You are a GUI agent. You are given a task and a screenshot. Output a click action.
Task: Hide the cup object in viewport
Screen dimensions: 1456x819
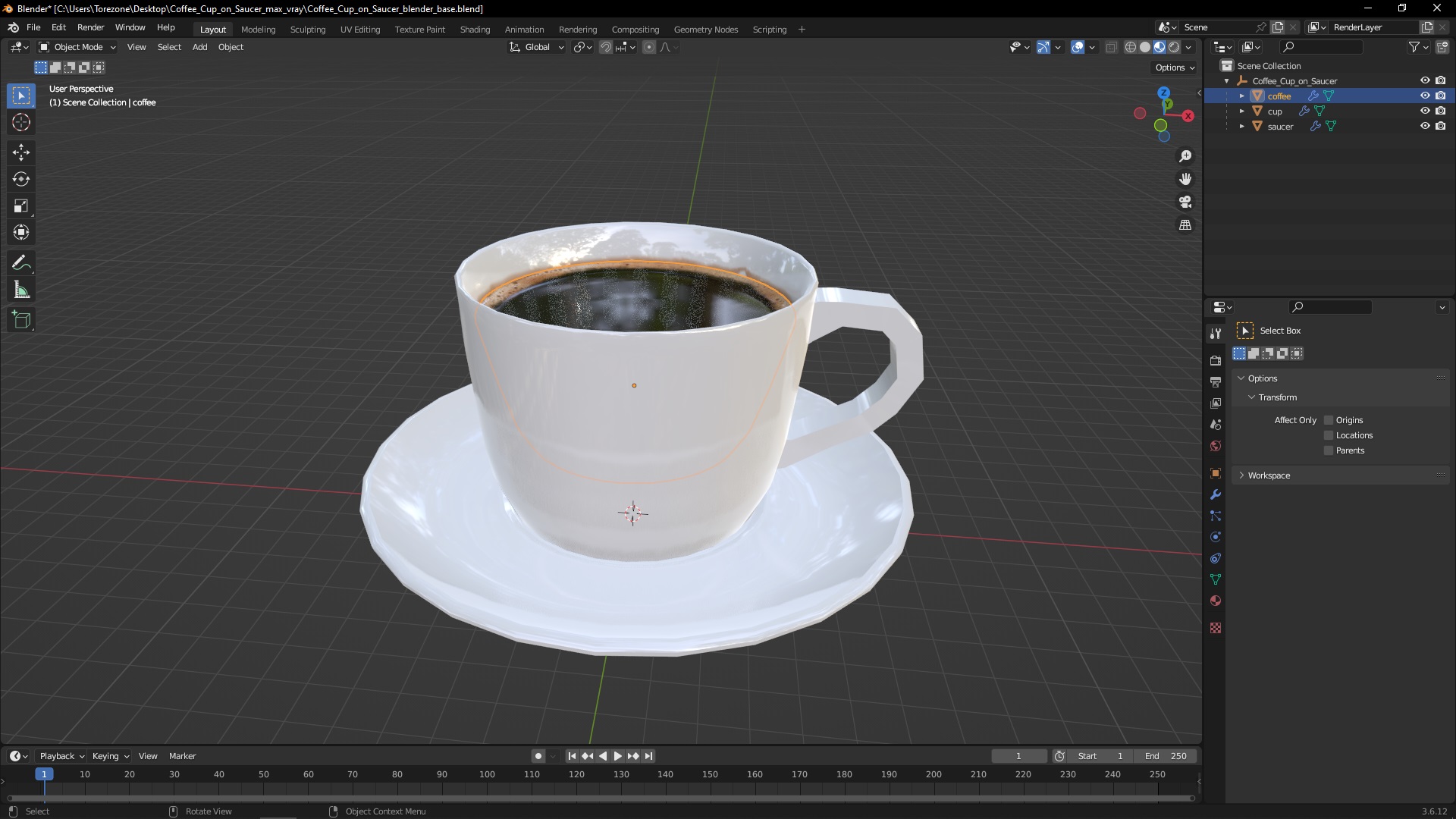1425,111
